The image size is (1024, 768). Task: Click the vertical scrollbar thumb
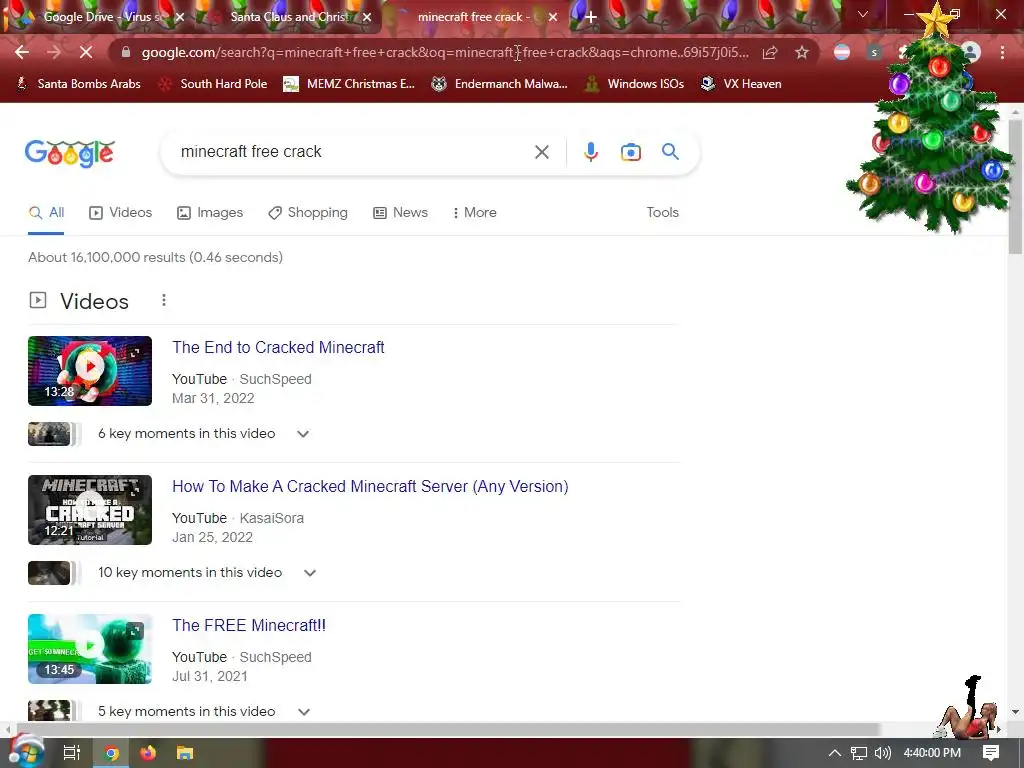[x=1015, y=186]
